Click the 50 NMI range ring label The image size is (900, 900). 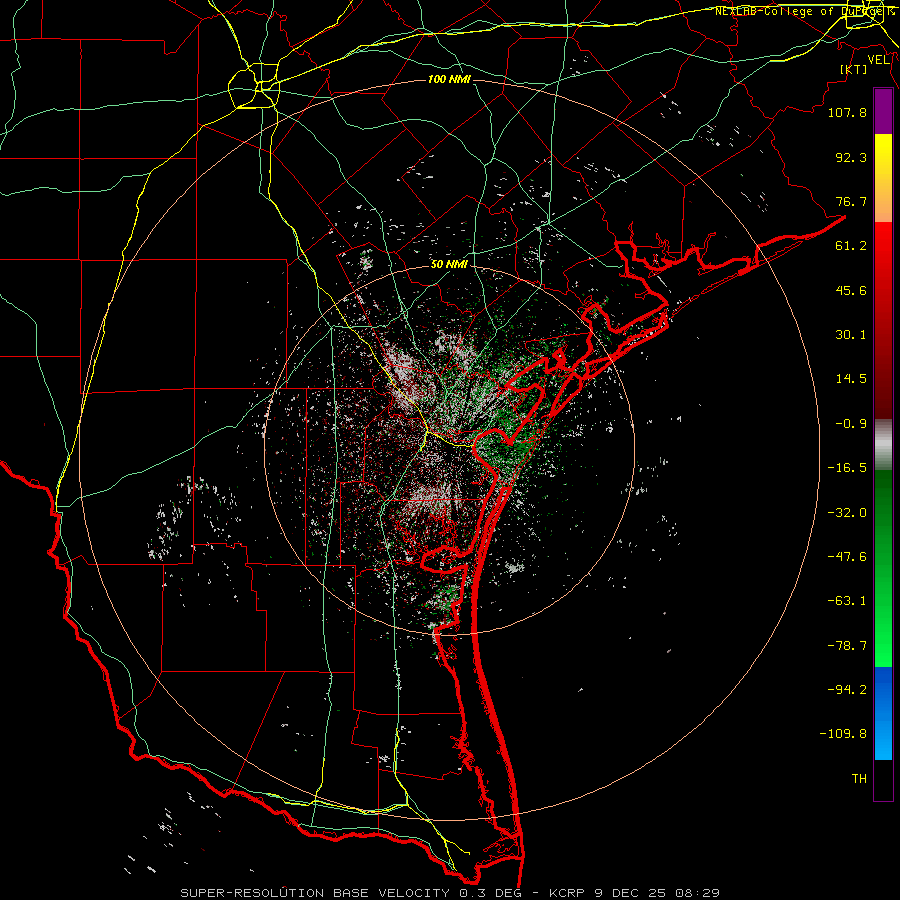(449, 264)
